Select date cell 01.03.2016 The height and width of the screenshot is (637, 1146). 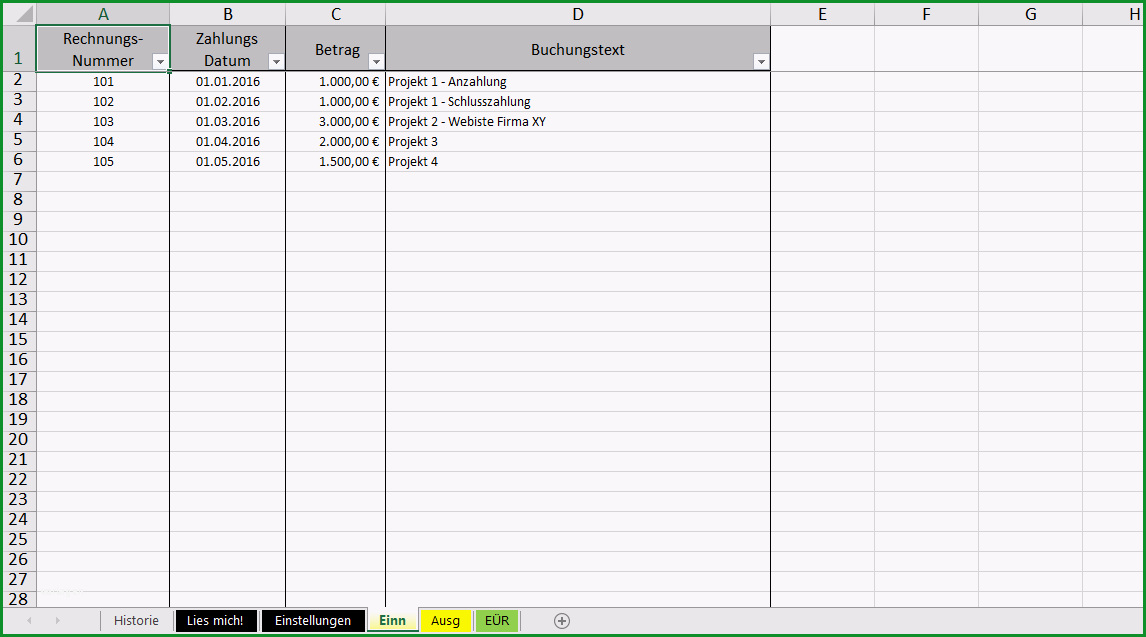(x=227, y=121)
